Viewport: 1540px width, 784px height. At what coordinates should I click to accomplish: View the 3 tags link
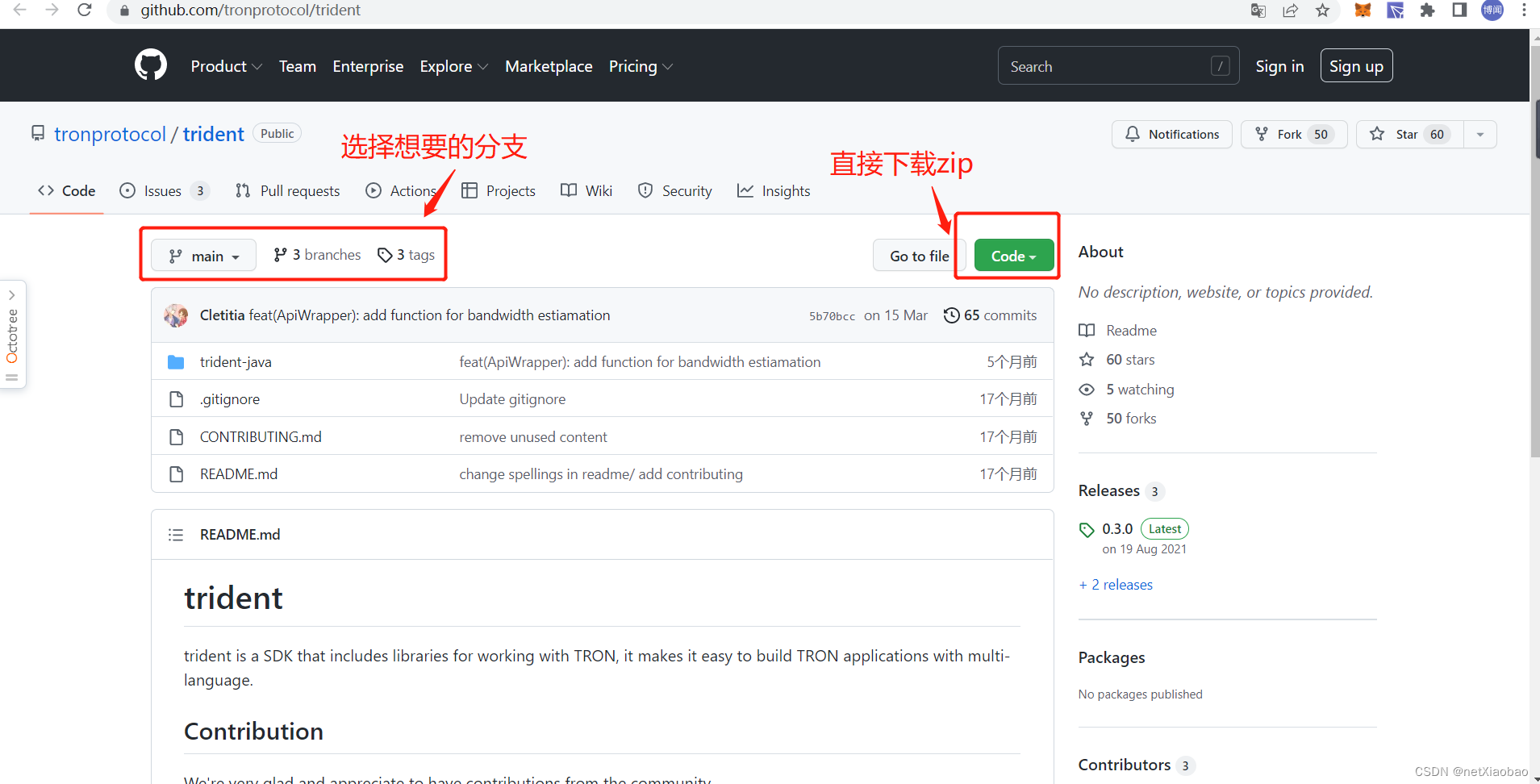click(x=407, y=255)
